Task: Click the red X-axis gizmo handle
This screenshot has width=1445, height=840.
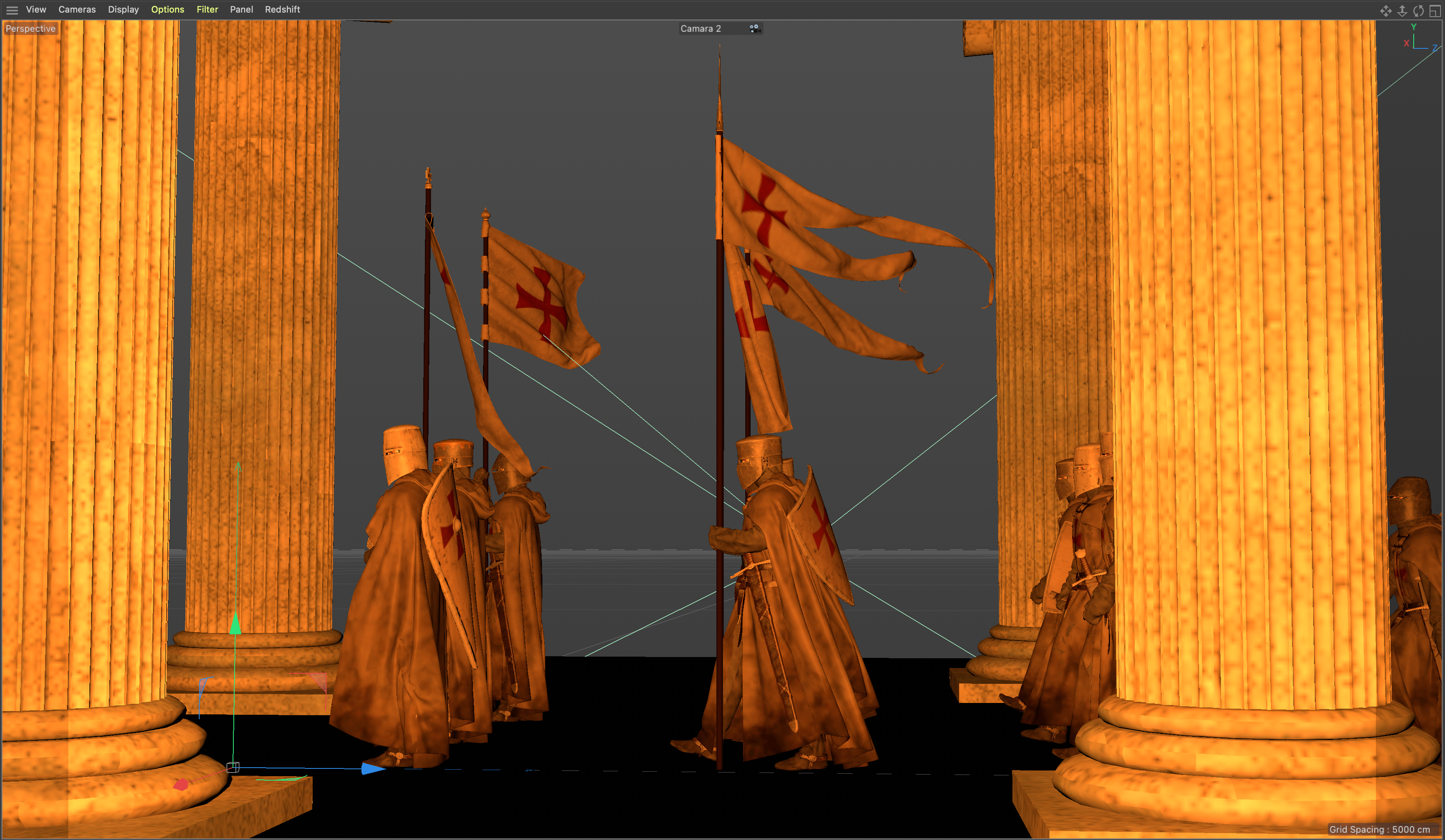Action: point(181,784)
